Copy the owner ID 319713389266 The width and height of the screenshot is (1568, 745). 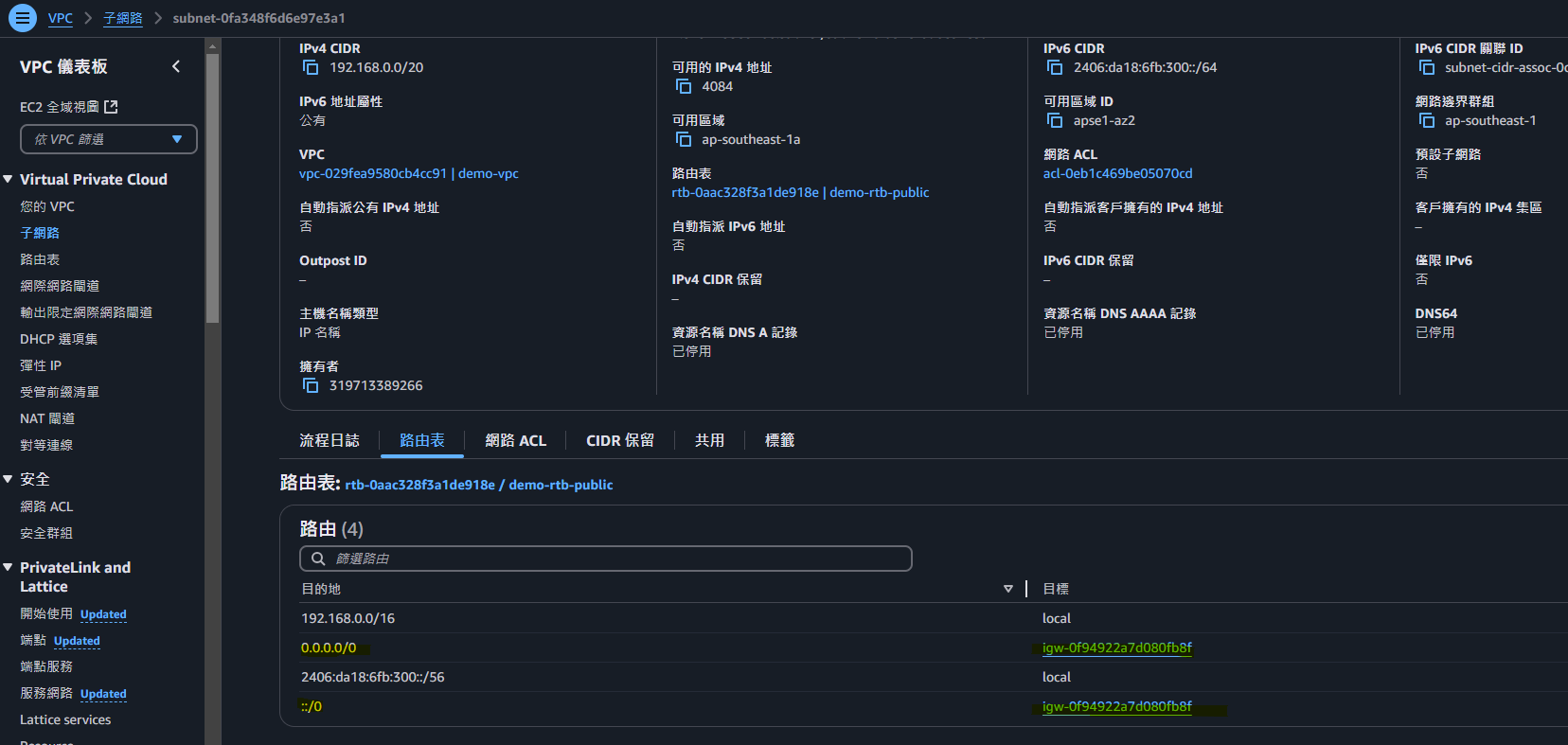click(311, 385)
